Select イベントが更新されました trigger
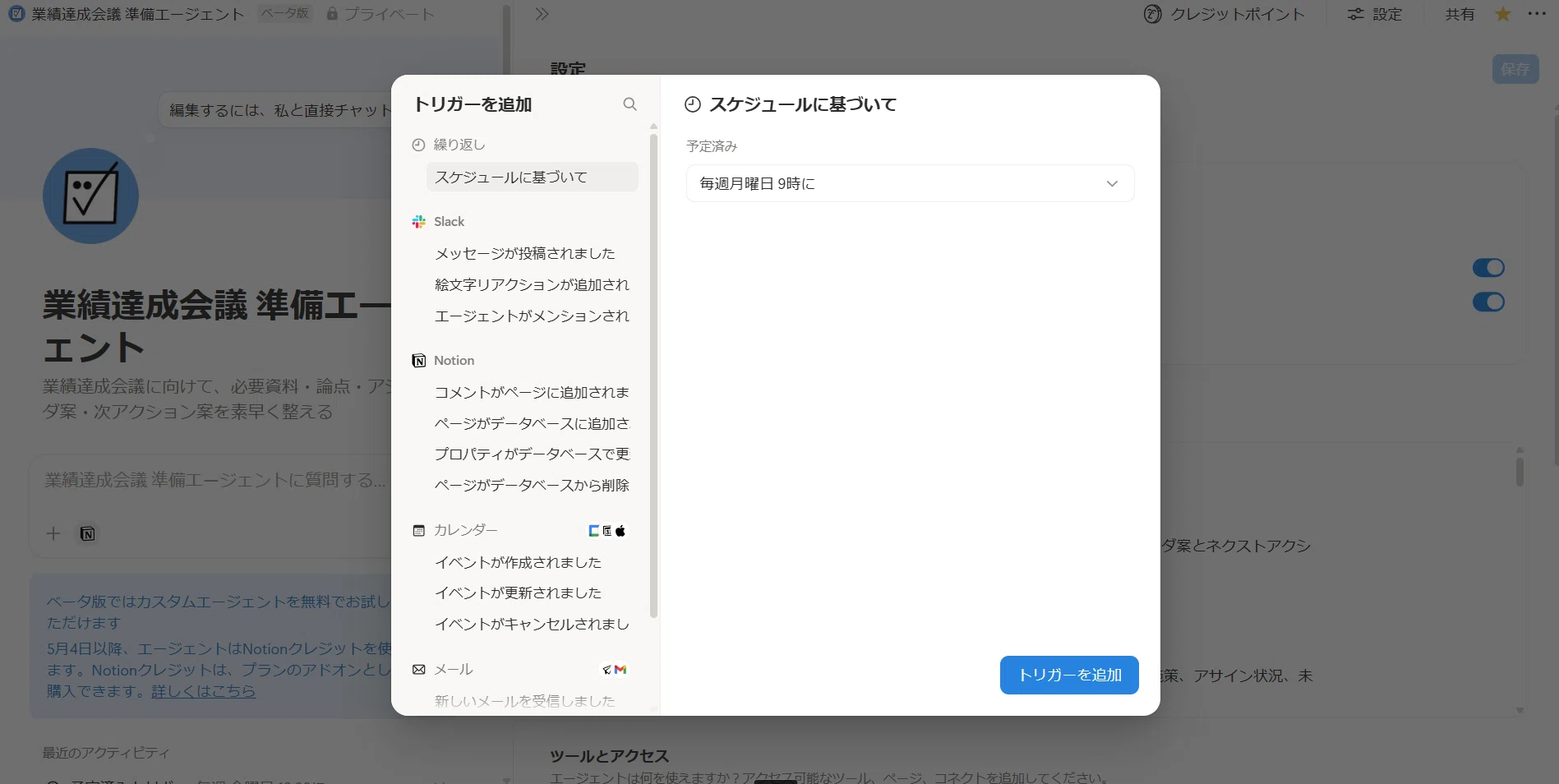This screenshot has height=784, width=1559. [532, 593]
